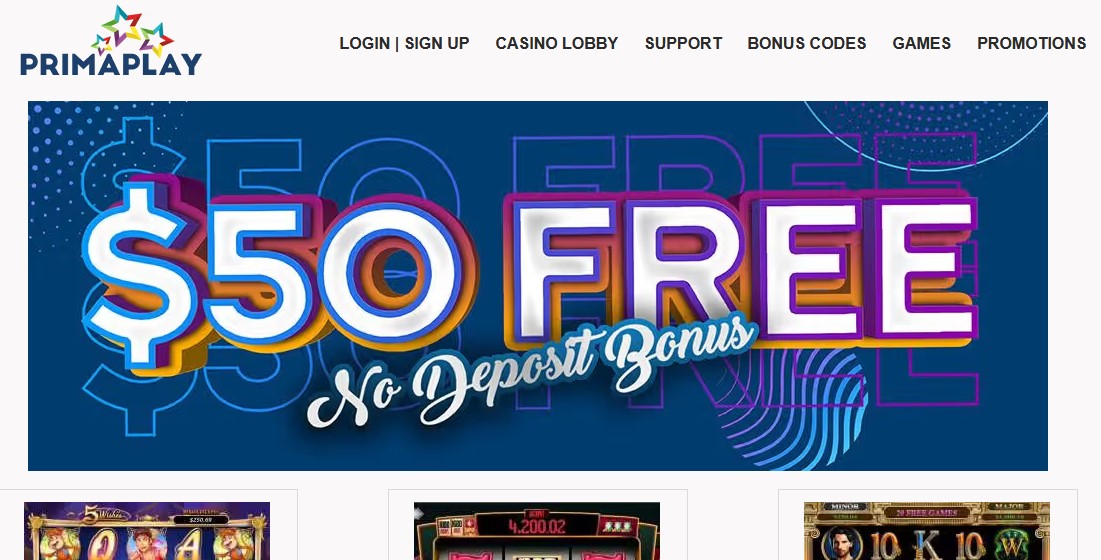Click the $250.69 jackpot display

[200, 520]
